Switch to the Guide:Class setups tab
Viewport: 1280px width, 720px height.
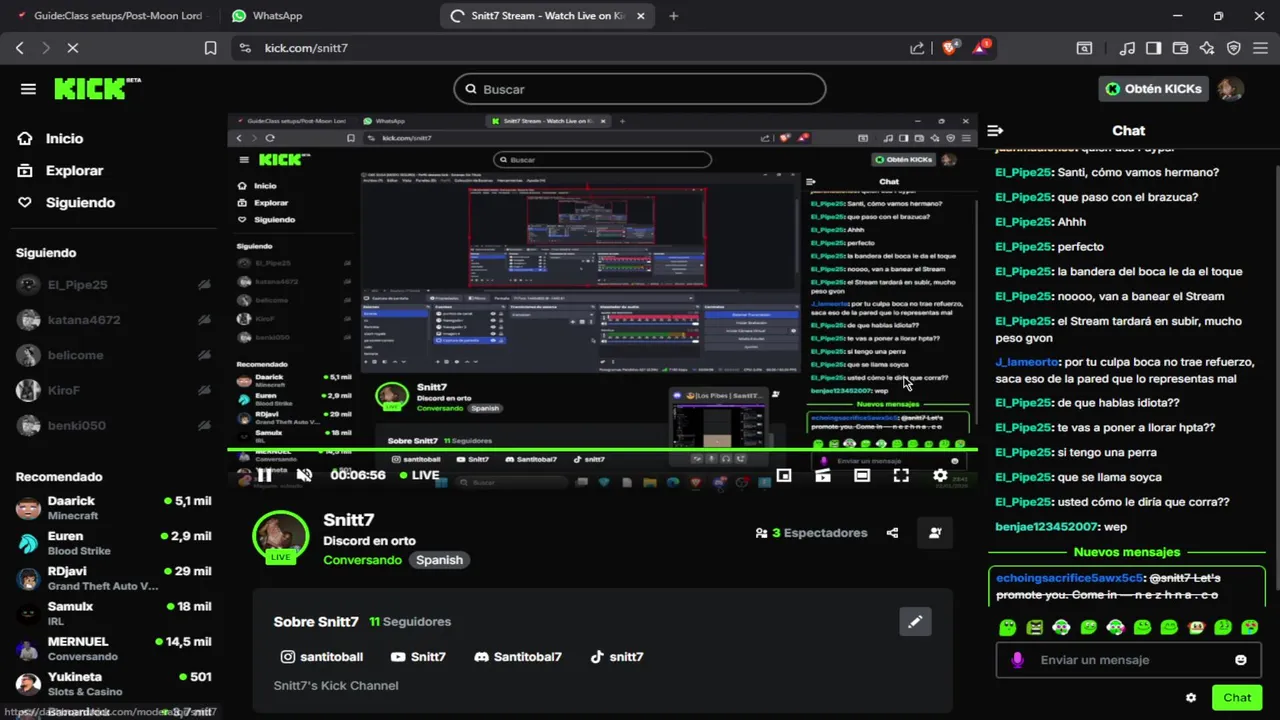tap(111, 16)
